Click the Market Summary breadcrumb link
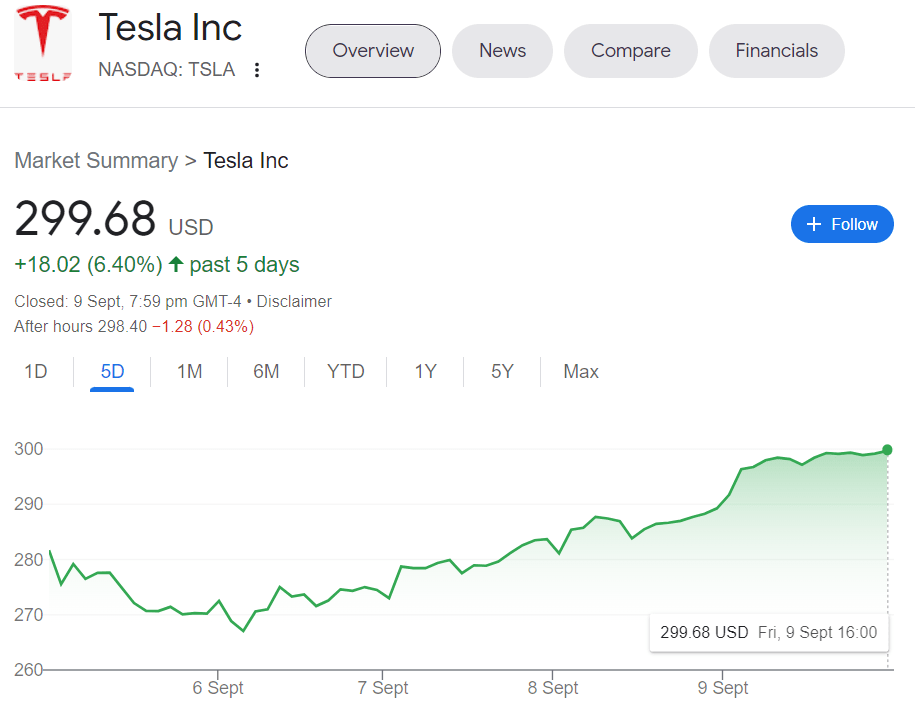 96,161
